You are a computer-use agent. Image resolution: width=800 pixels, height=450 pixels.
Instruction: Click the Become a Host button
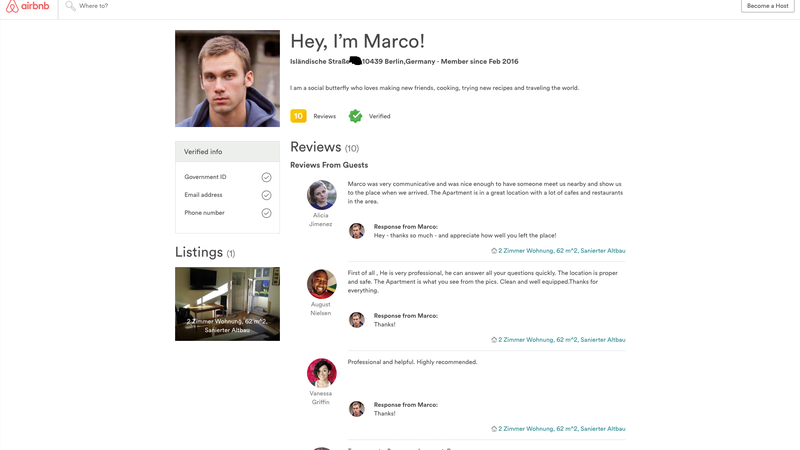[x=767, y=6]
